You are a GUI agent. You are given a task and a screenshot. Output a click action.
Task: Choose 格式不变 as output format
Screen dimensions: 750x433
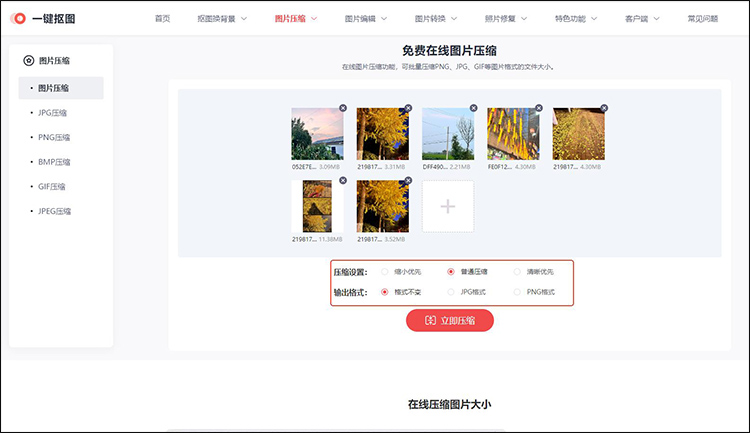pos(385,292)
